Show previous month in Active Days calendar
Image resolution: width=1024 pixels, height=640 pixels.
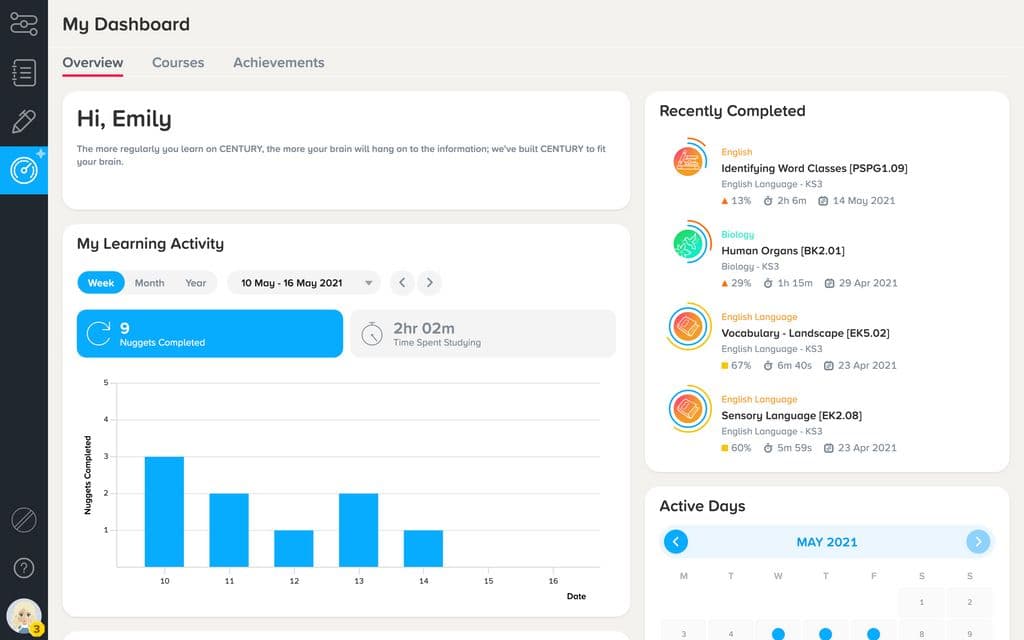click(x=676, y=542)
